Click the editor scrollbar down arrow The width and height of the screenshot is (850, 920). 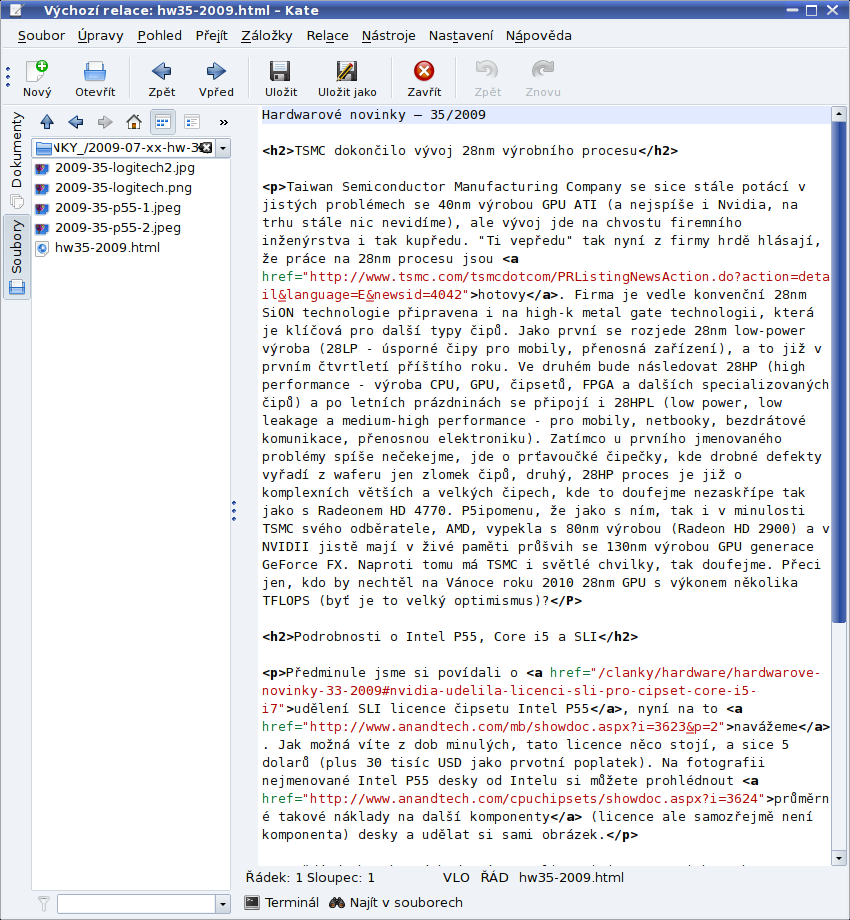pyautogui.click(x=839, y=858)
